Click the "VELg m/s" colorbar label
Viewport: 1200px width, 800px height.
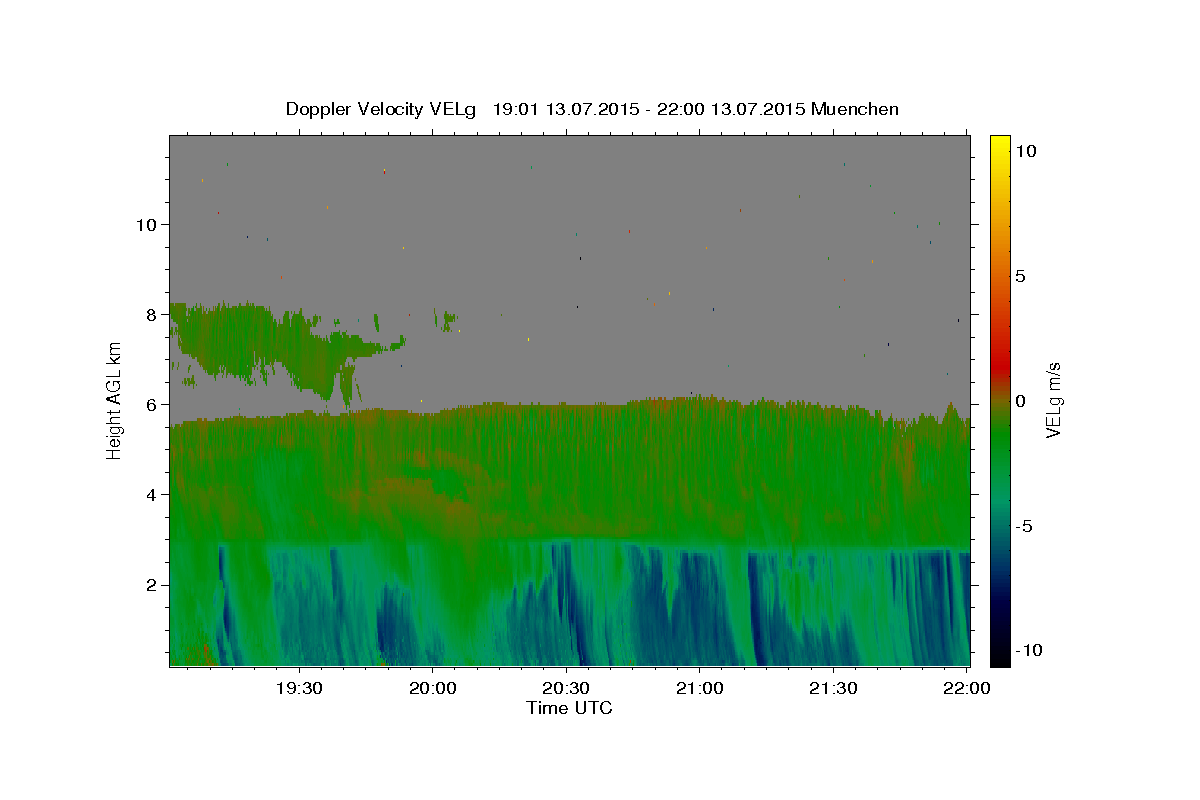(x=1053, y=402)
